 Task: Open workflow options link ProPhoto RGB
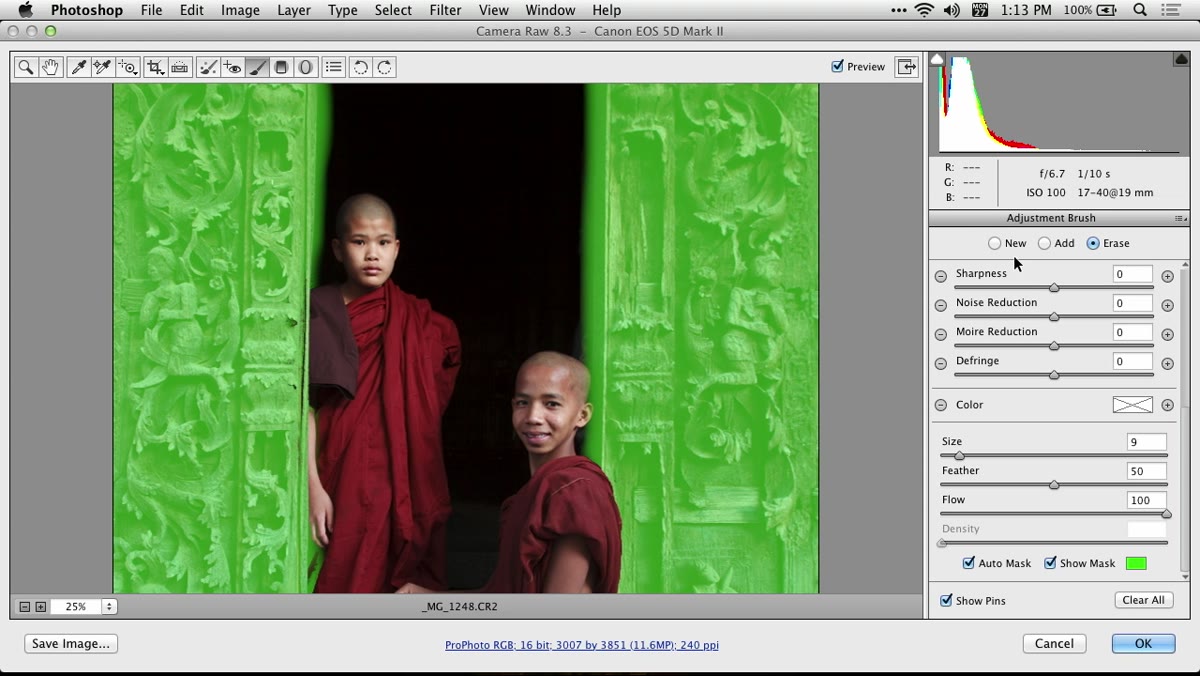click(582, 645)
